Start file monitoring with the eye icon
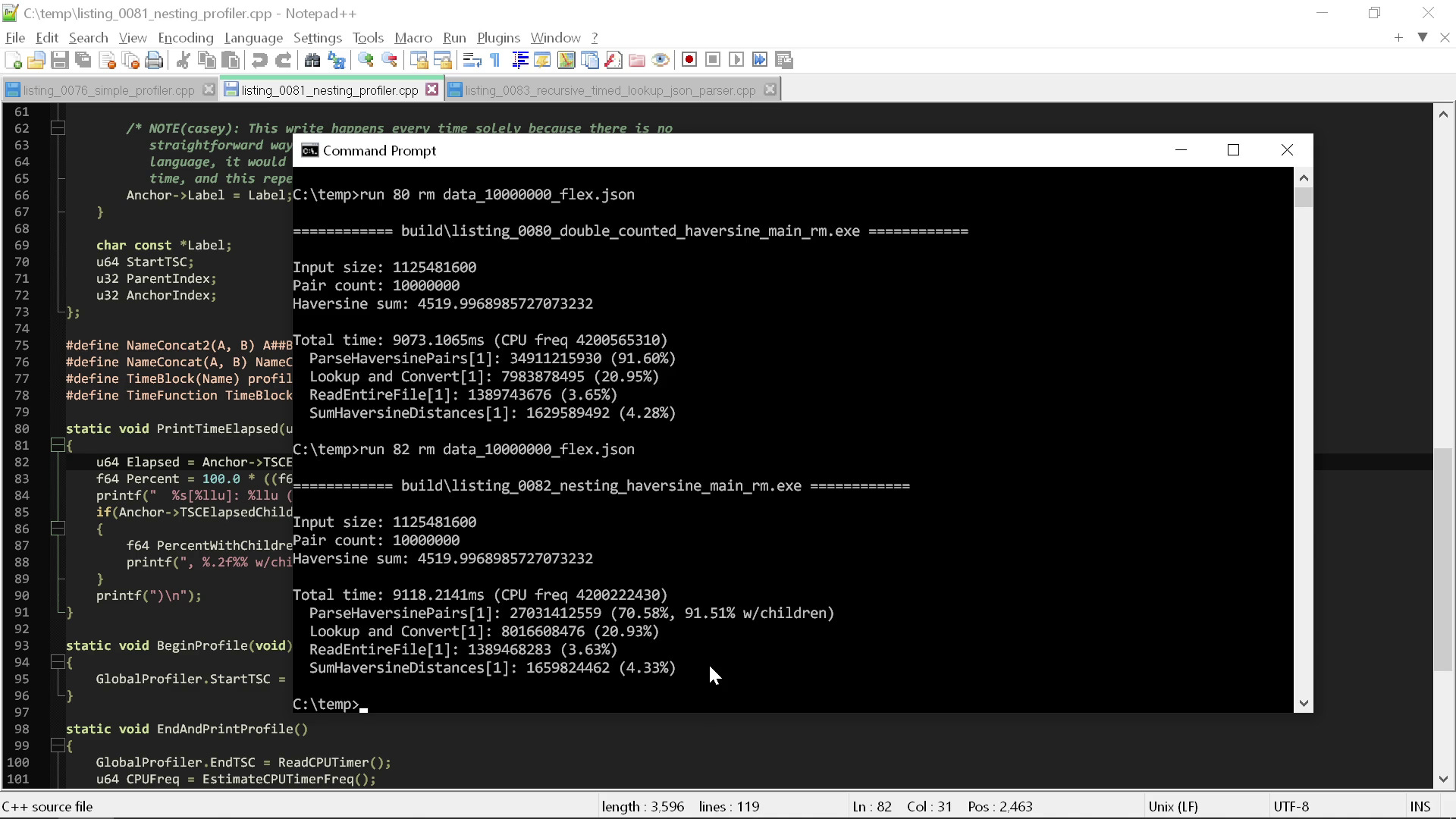 661,60
